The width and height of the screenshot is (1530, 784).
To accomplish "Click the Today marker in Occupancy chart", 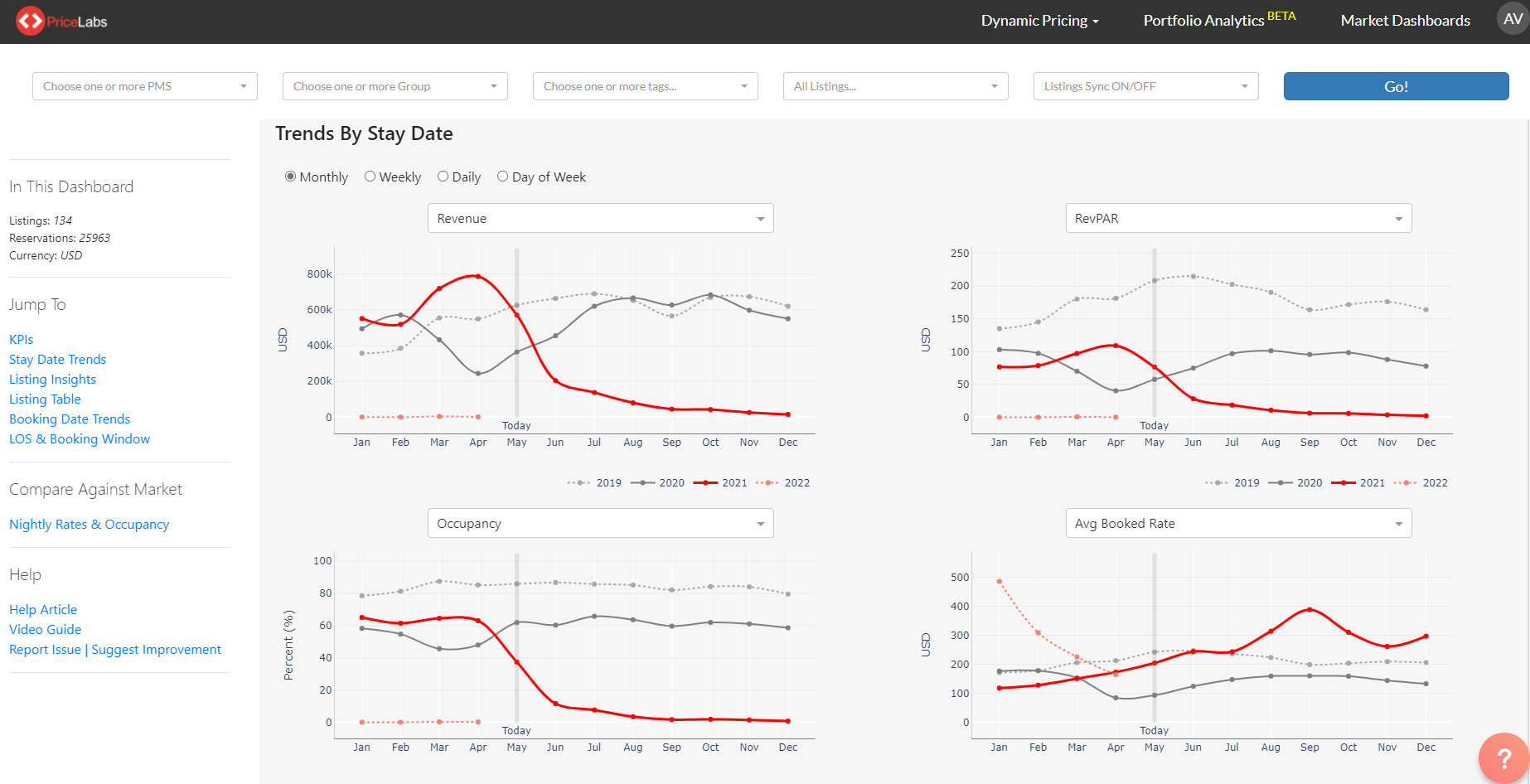I will coord(516,730).
